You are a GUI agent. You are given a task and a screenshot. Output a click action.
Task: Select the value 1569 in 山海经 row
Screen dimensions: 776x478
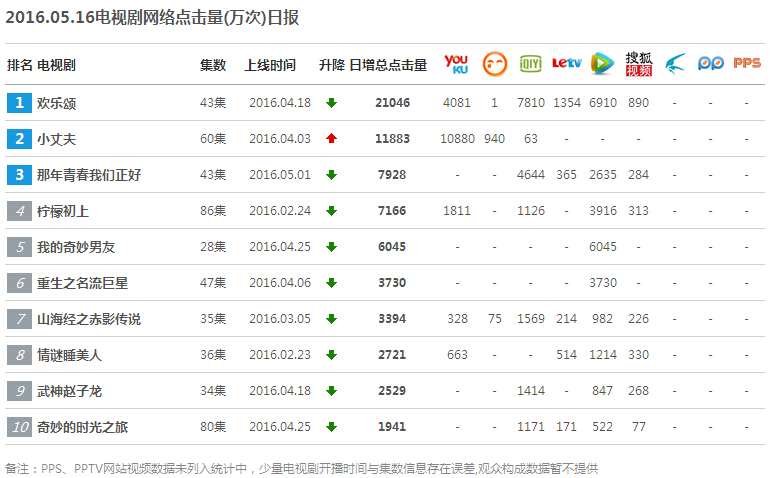point(531,319)
